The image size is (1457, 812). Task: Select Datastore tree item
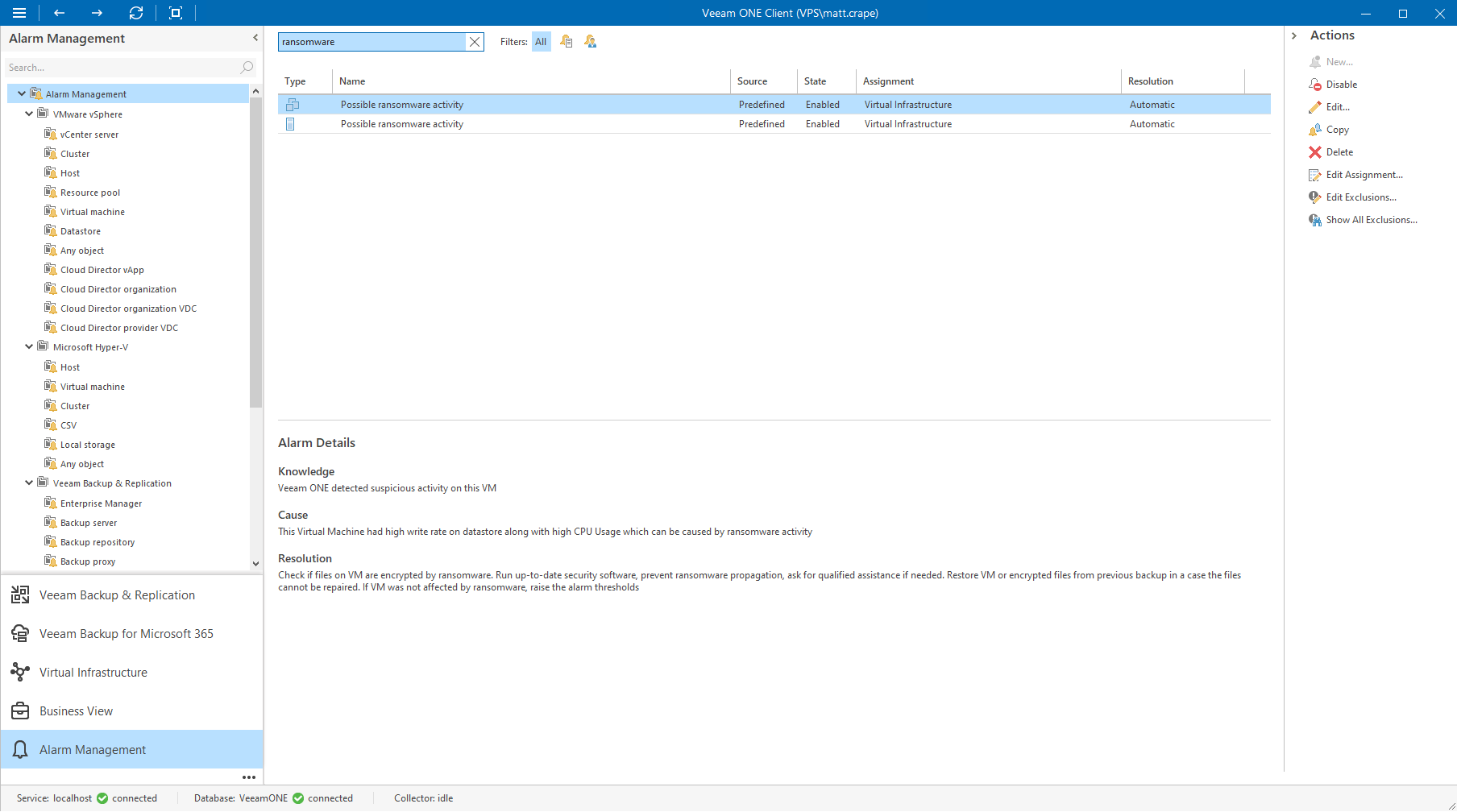point(81,231)
